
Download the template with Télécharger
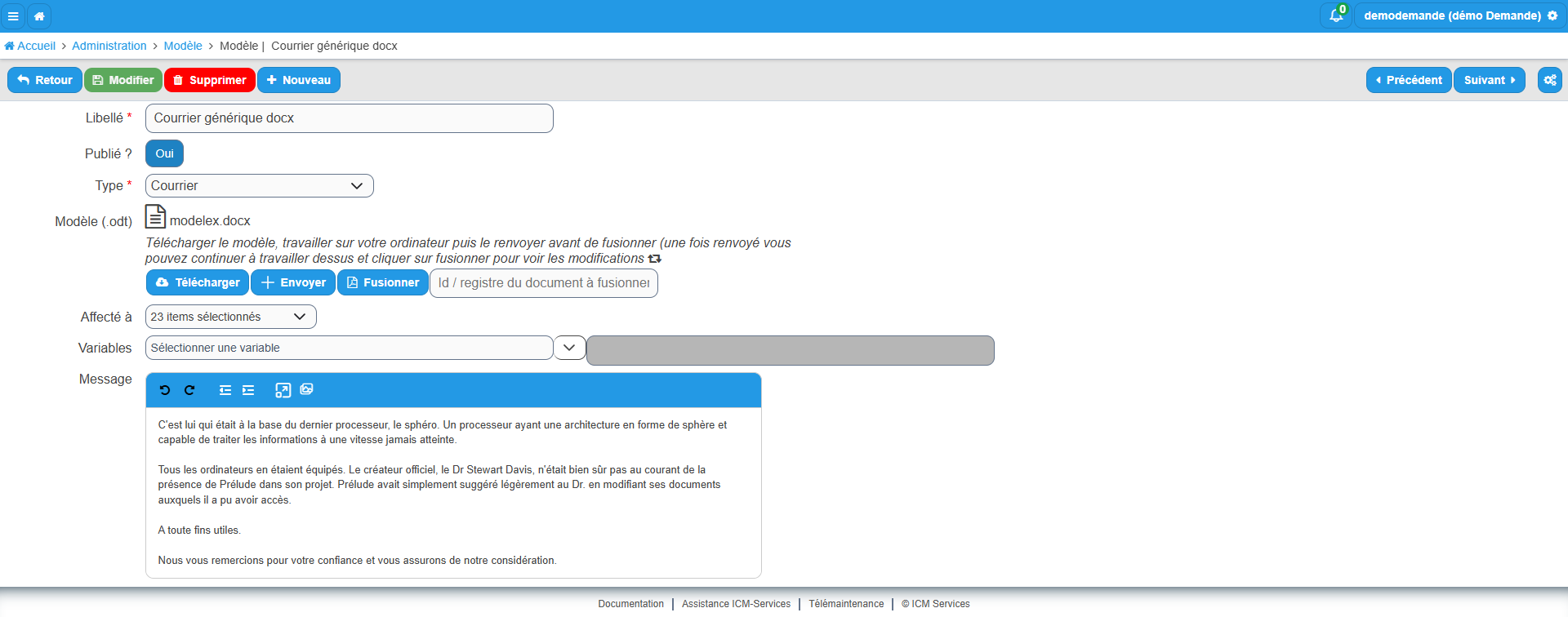[198, 282]
